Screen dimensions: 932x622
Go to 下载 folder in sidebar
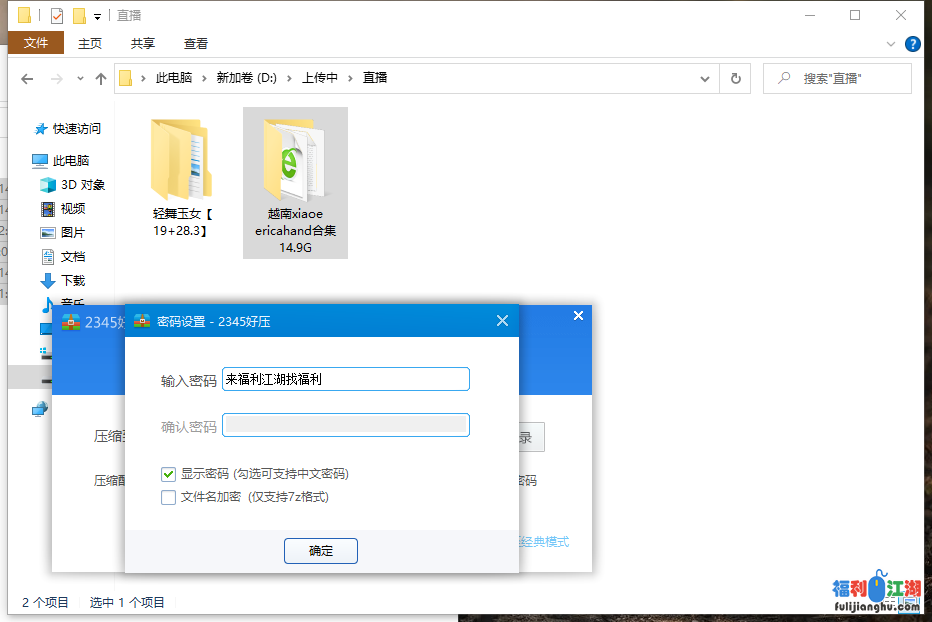[x=72, y=281]
